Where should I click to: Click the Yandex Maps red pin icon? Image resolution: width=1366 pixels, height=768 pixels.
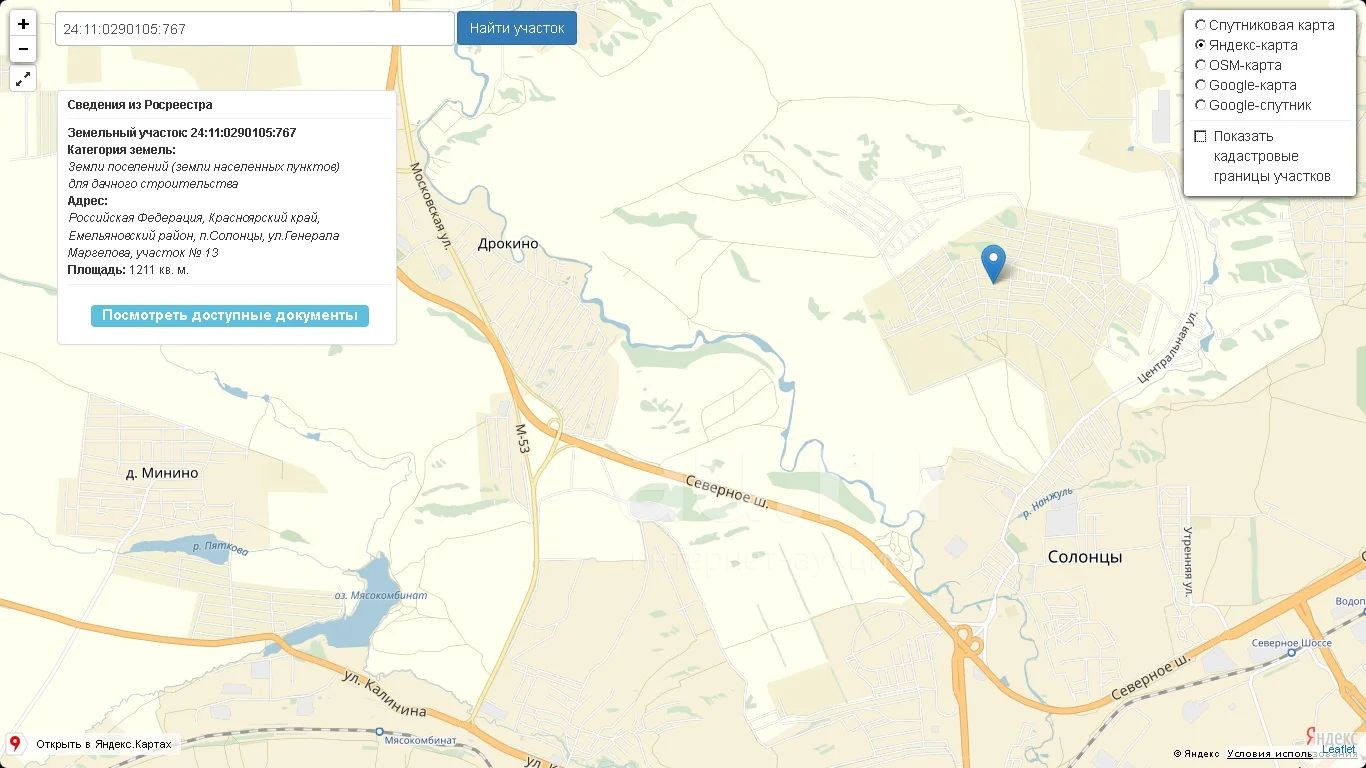coord(15,743)
